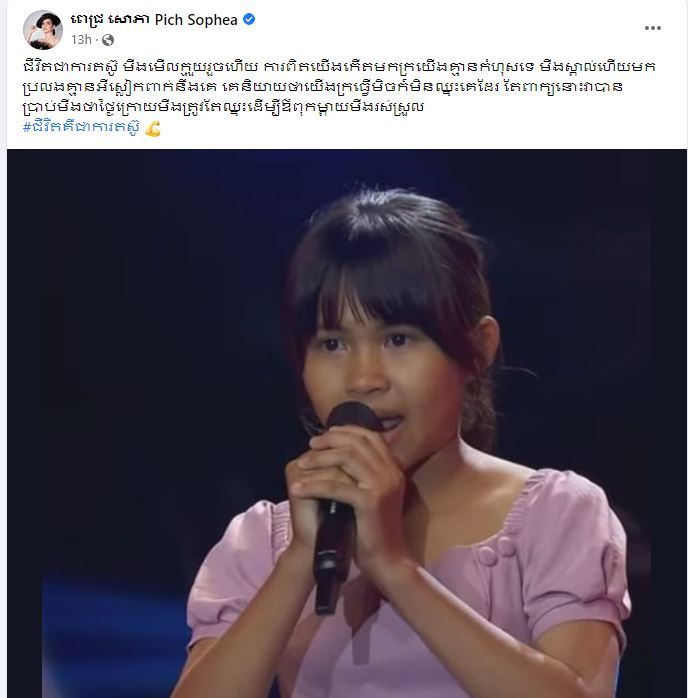Follow the blue Khmer hashtag link

point(81,128)
